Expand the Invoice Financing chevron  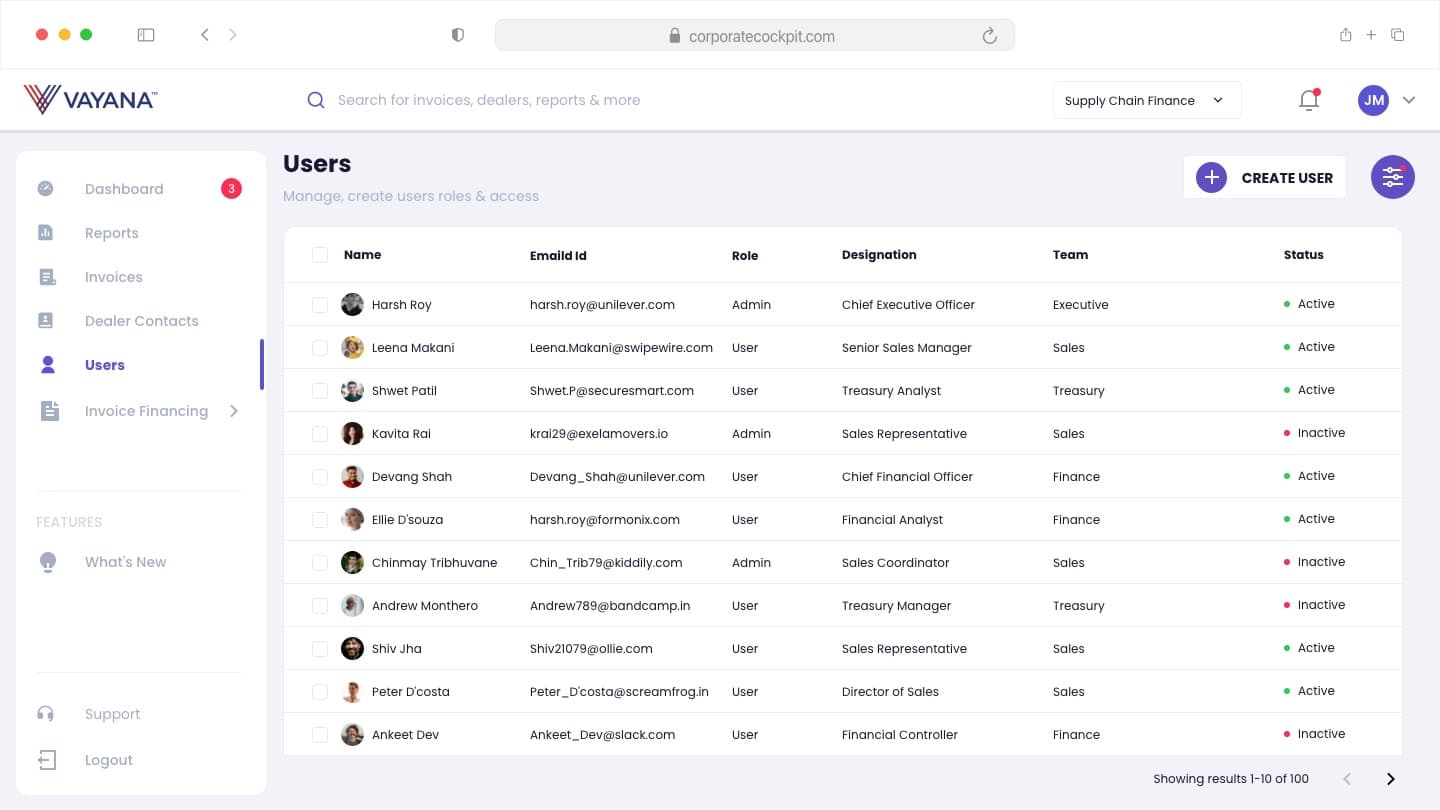click(234, 411)
